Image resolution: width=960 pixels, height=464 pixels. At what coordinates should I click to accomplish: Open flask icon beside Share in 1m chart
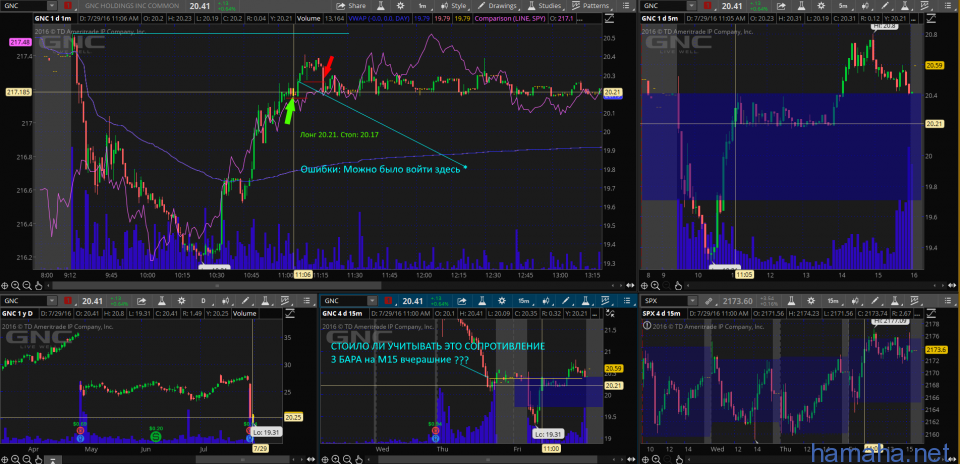click(381, 6)
